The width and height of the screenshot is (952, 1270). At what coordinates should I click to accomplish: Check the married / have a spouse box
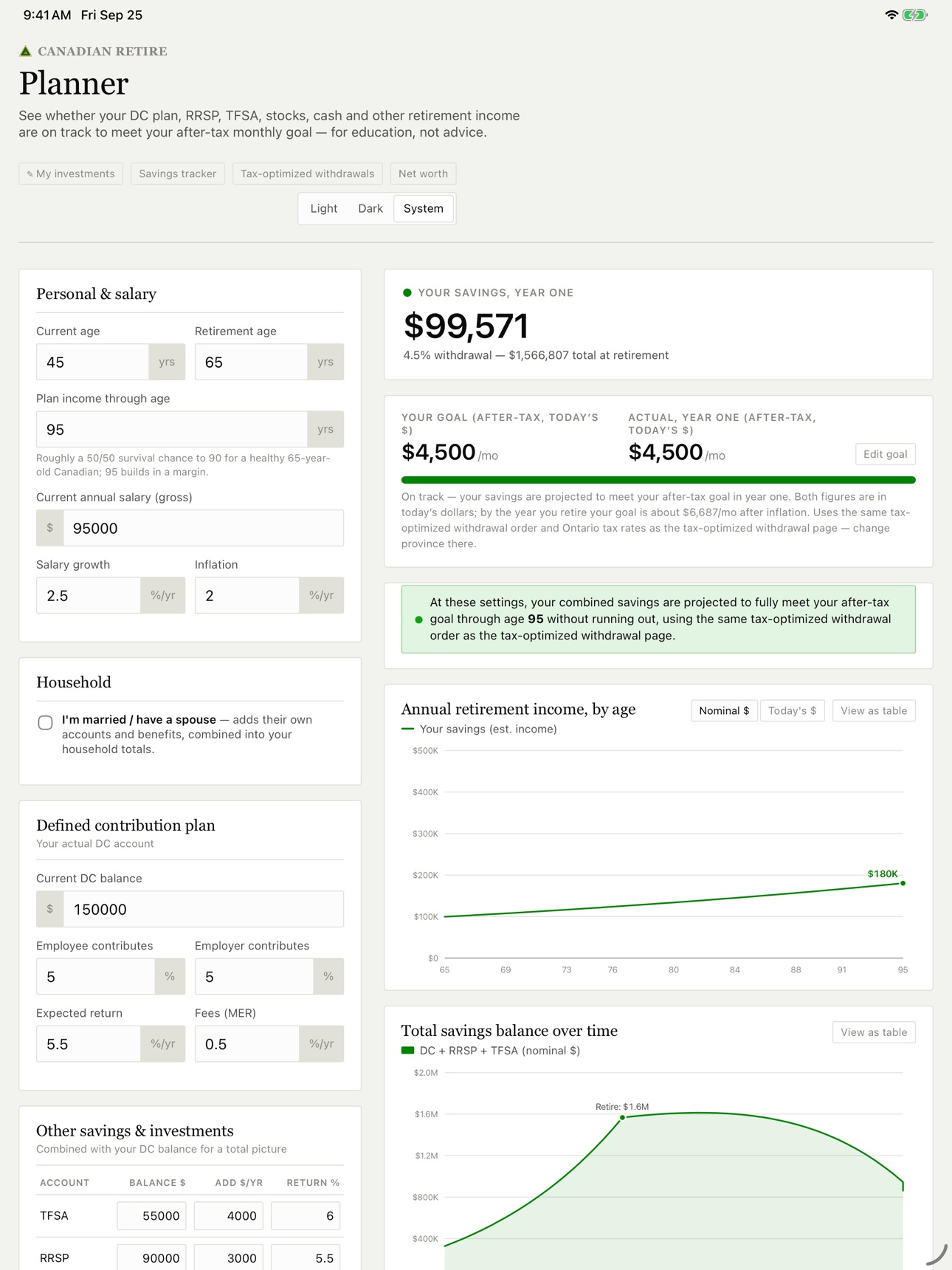coord(45,722)
